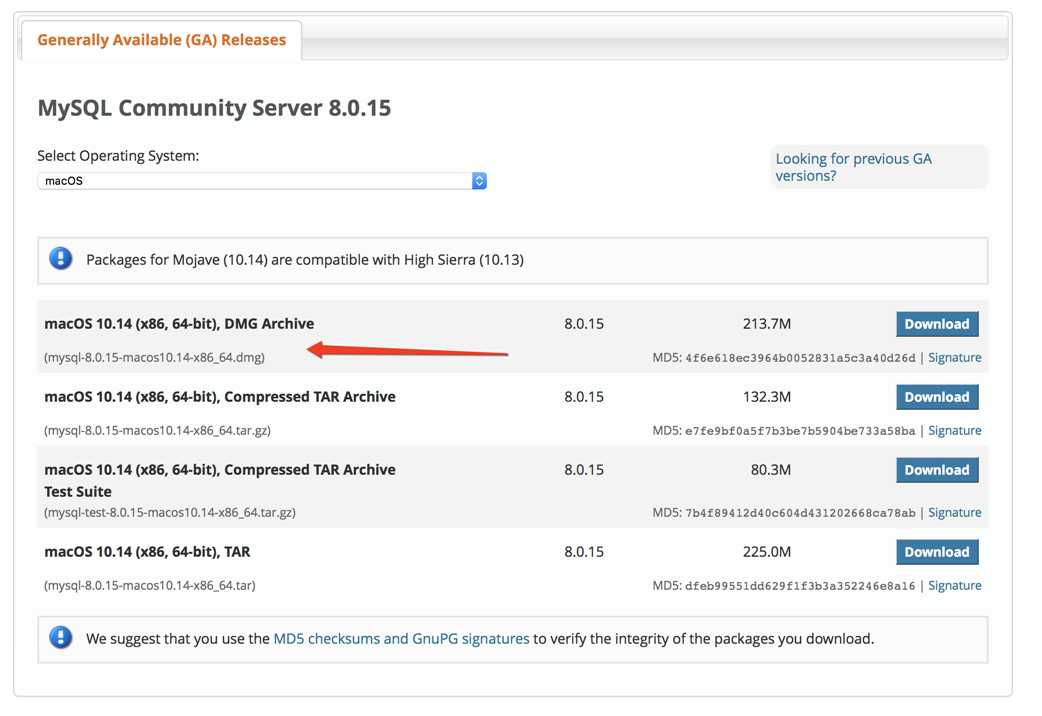Open MD5 checksums and GnuPG signatures link
The height and width of the screenshot is (716, 1042).
point(401,639)
